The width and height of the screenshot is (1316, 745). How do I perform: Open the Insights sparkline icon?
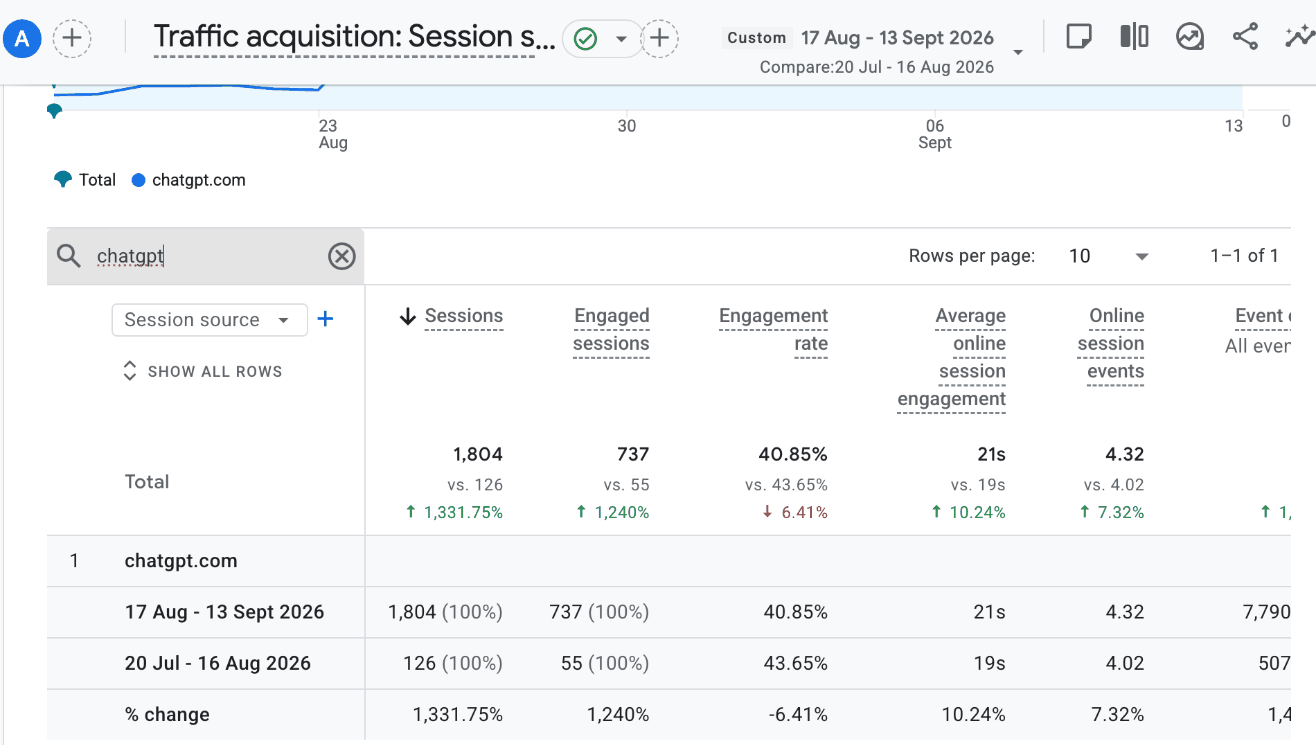pos(1299,37)
